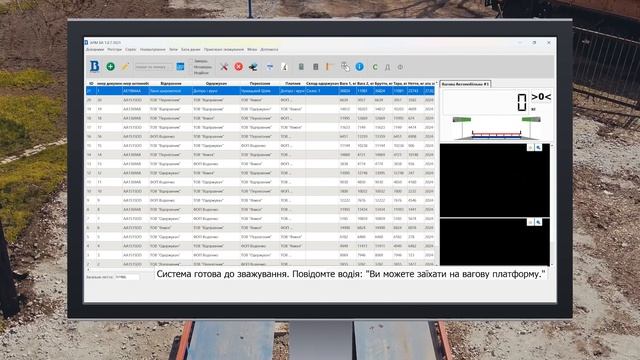Image resolution: width=640 pixels, height=360 pixels.
Task: Zero the scale with the >0< button
Action: tap(541, 97)
